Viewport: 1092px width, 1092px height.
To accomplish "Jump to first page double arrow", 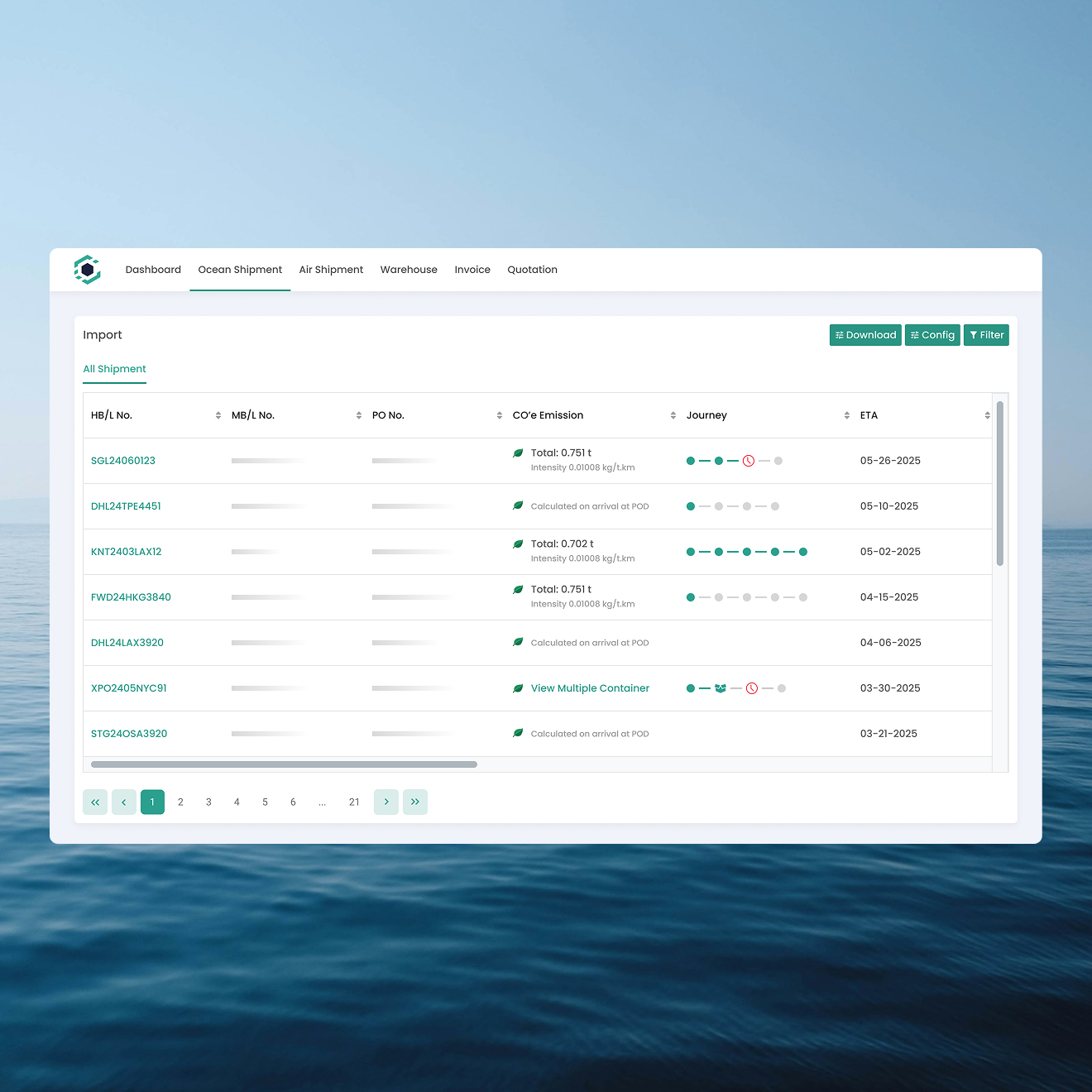I will pos(95,802).
